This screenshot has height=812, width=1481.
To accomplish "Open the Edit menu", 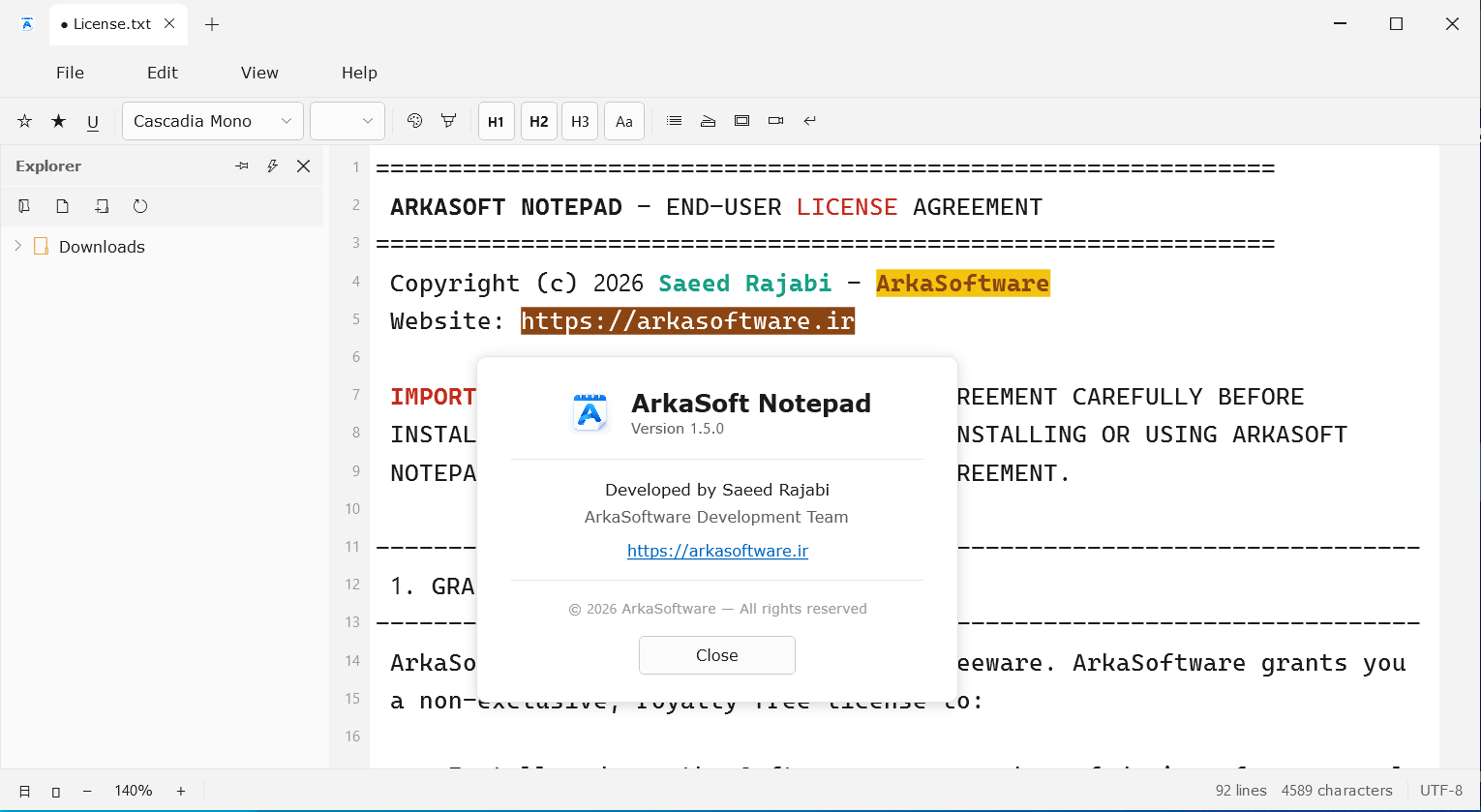I will click(x=163, y=73).
